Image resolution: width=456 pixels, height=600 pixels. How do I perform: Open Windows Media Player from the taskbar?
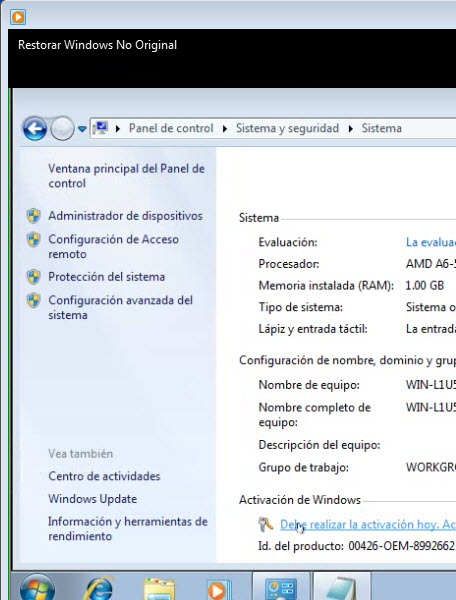[218, 590]
